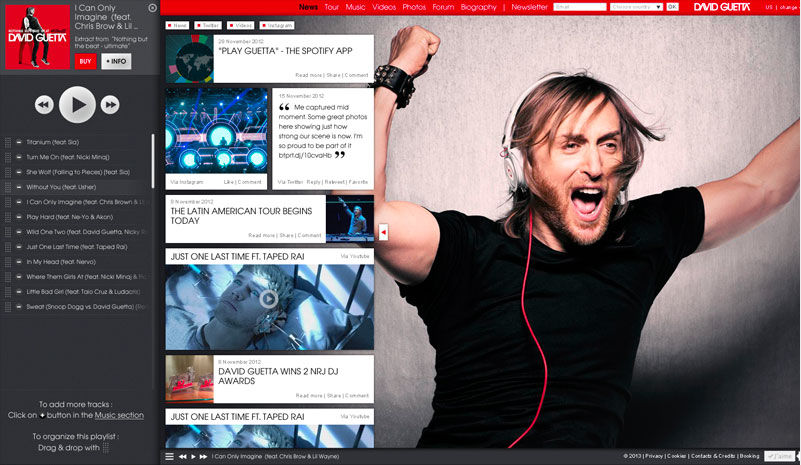Remove Play Hard with its minus icon
Viewport: 801px width, 465px height.
click(x=19, y=217)
